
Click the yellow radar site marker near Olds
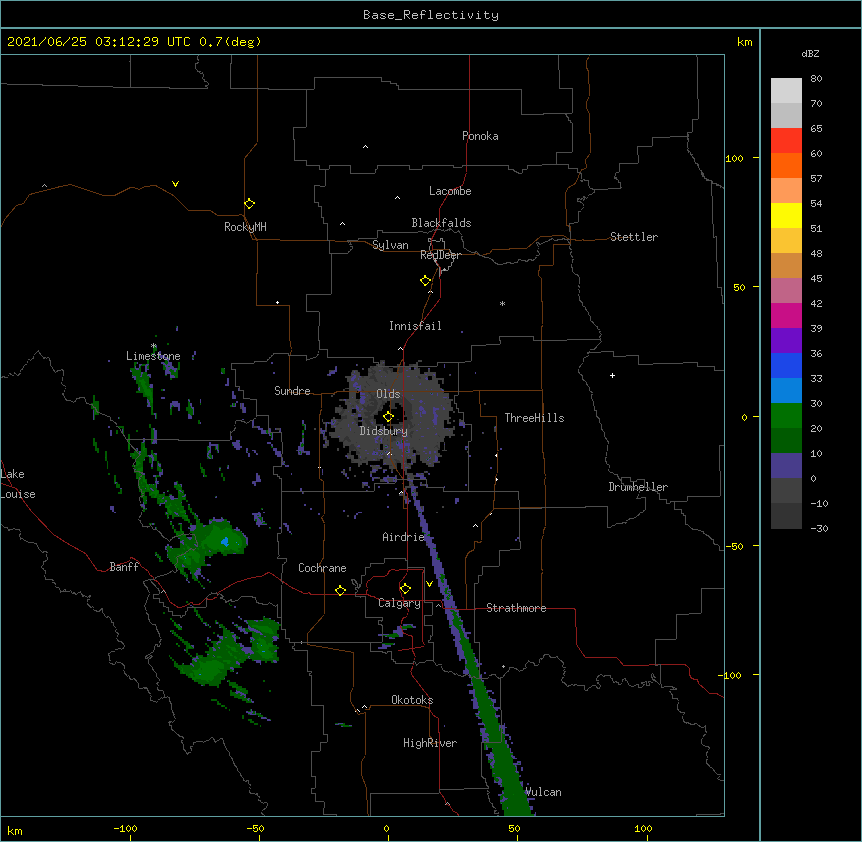(388, 417)
